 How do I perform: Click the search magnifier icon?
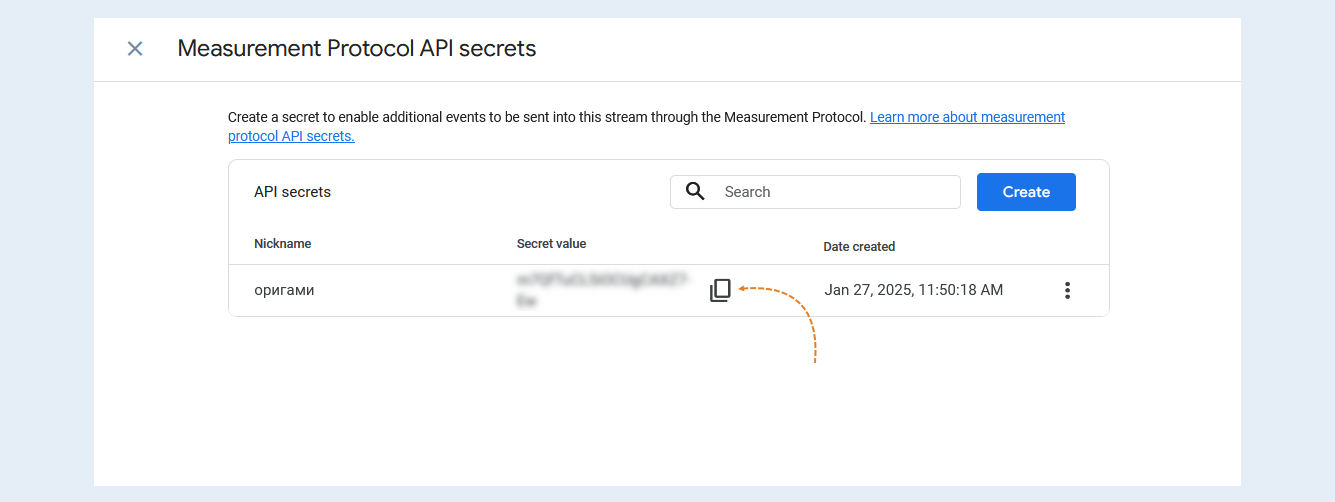(695, 191)
